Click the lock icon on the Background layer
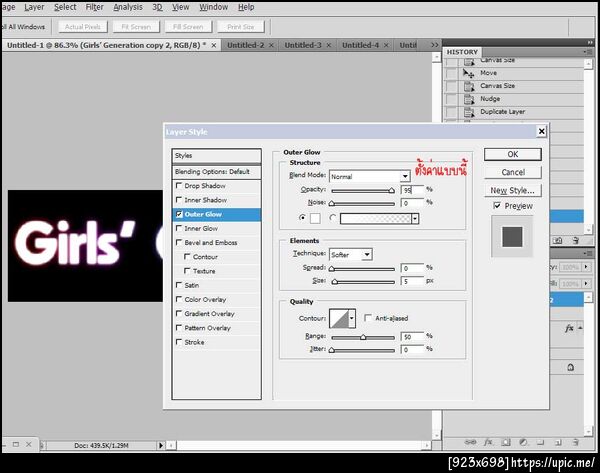The height and width of the screenshot is (473, 600). pyautogui.click(x=571, y=367)
